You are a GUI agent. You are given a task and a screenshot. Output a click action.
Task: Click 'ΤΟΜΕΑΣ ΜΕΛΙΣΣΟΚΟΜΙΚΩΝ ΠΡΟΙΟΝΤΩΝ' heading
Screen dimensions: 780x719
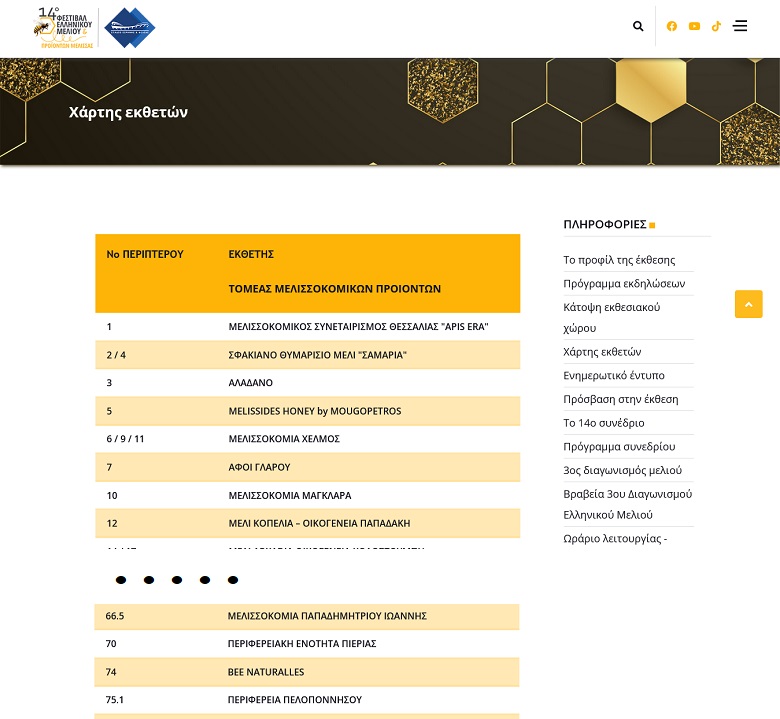coord(334,289)
